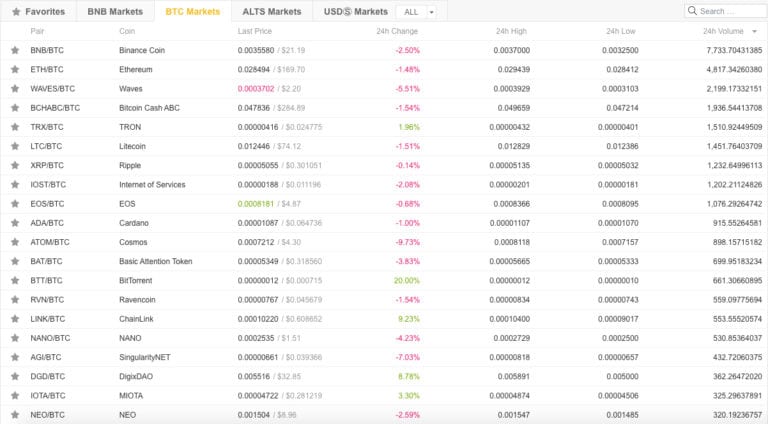
Task: Favorite the LTC/BTC pair
Action: click(x=15, y=146)
